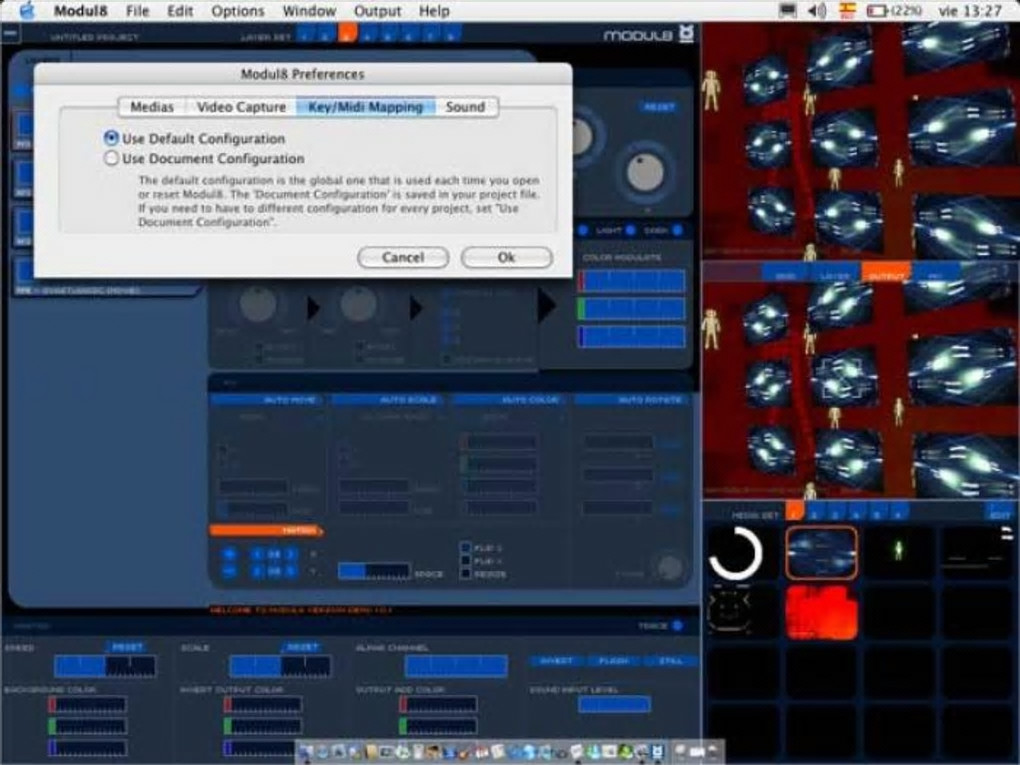This screenshot has width=1020, height=765.
Task: Click the display icon in menu bar
Action: [788, 11]
